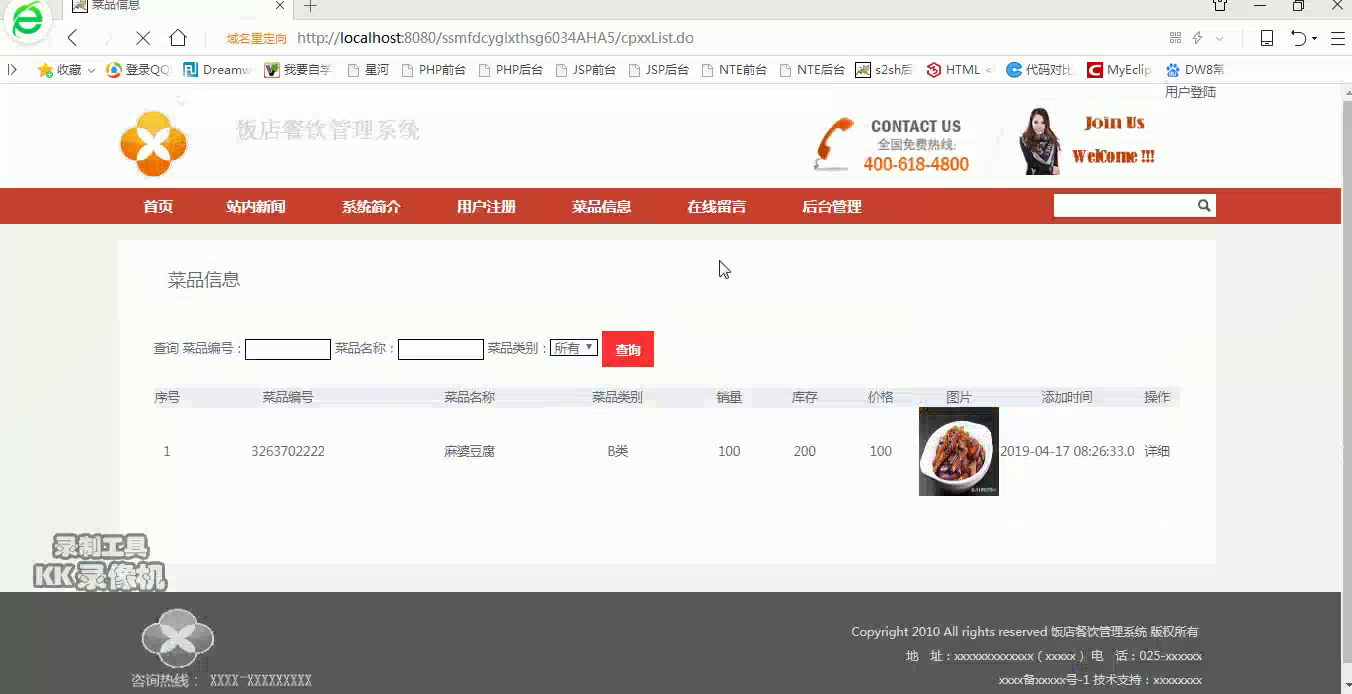Expand the address bar dropdown chevron
This screenshot has height=694, width=1352.
coord(1219,38)
